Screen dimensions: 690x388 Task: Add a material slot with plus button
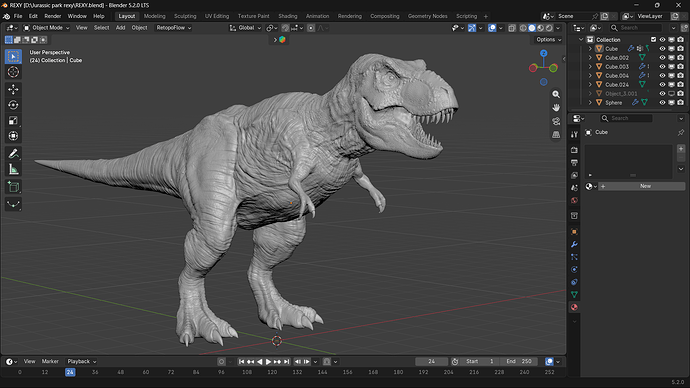click(681, 149)
